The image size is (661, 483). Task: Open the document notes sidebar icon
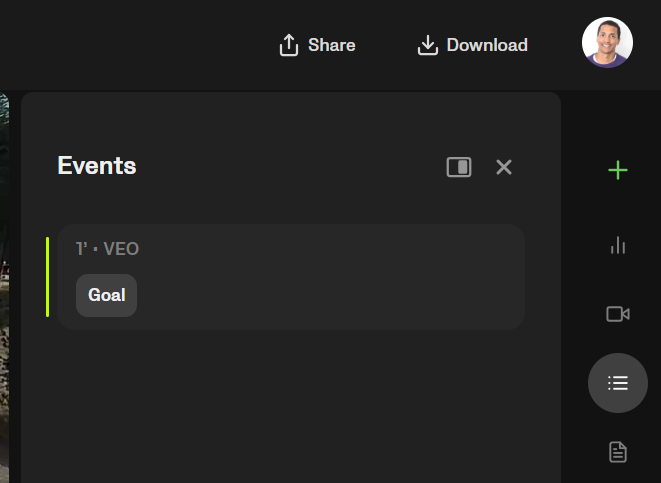point(618,452)
